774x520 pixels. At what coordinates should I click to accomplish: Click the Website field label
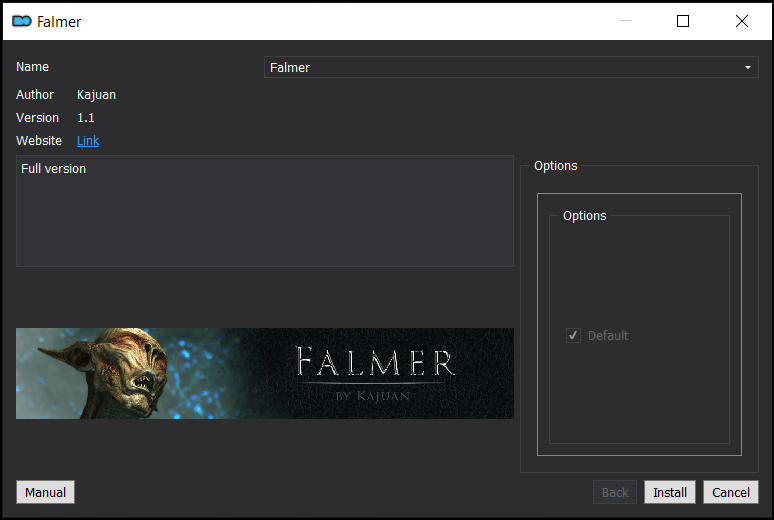(x=39, y=141)
